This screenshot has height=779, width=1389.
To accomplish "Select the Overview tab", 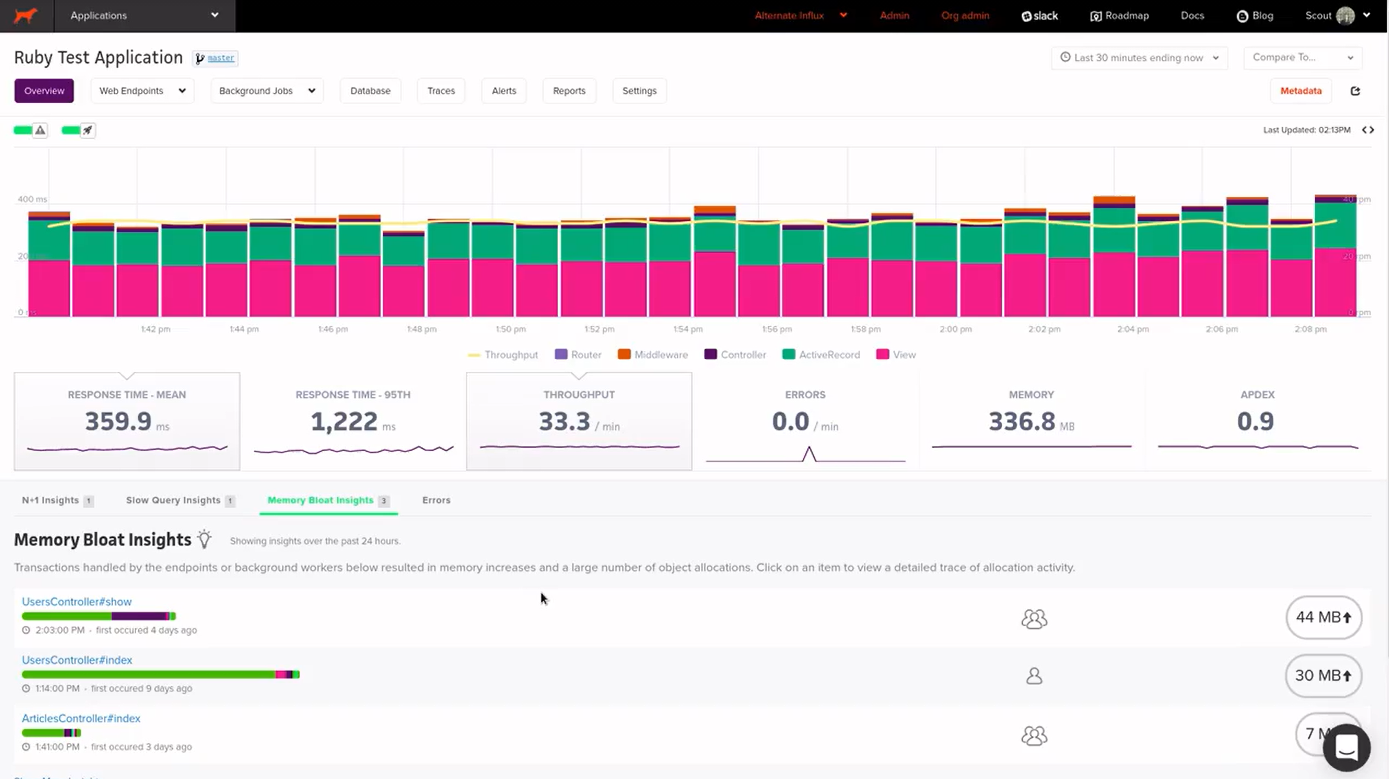I will tap(44, 91).
